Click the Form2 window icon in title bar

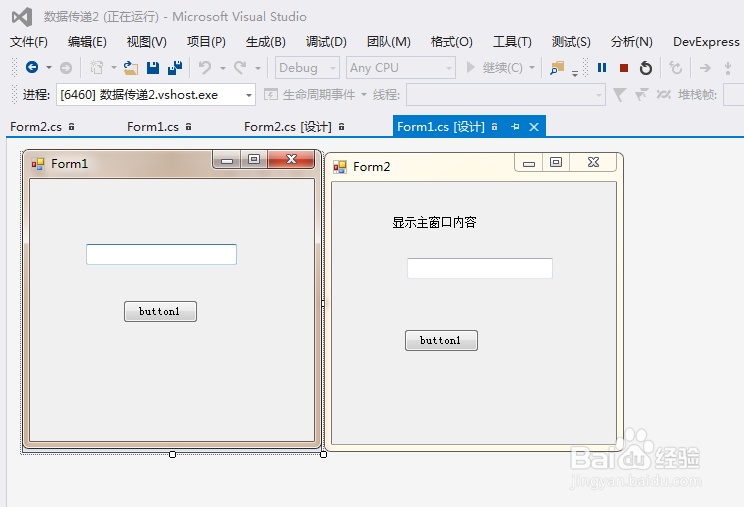pyautogui.click(x=340, y=167)
